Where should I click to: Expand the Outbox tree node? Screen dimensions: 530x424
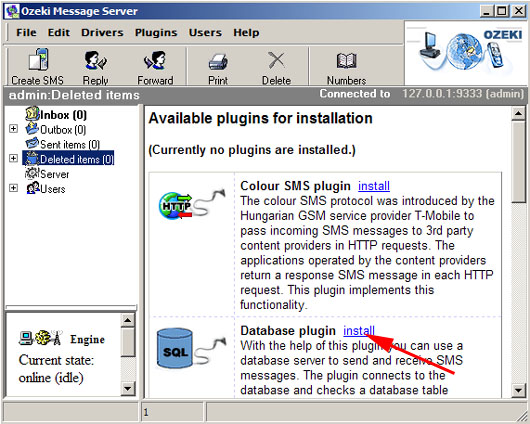14,129
